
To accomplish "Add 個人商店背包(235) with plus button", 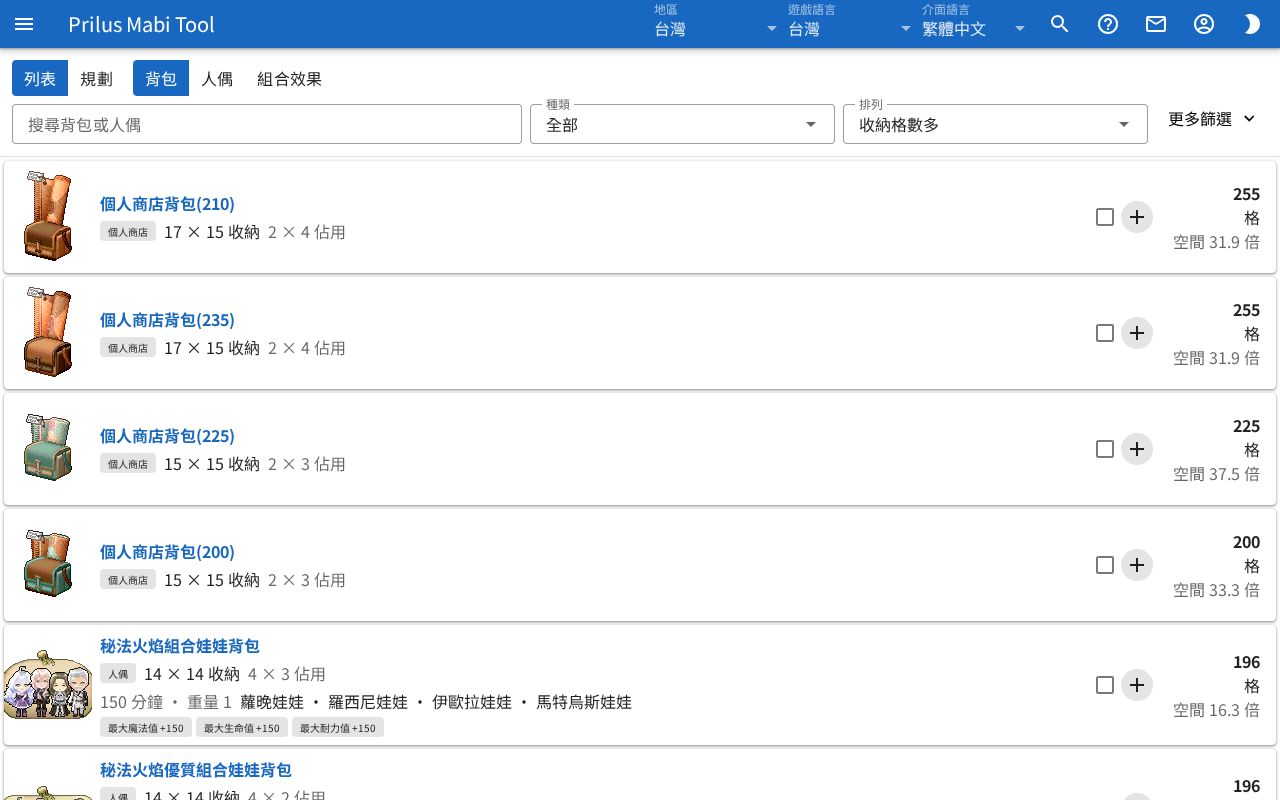I will coord(1137,333).
